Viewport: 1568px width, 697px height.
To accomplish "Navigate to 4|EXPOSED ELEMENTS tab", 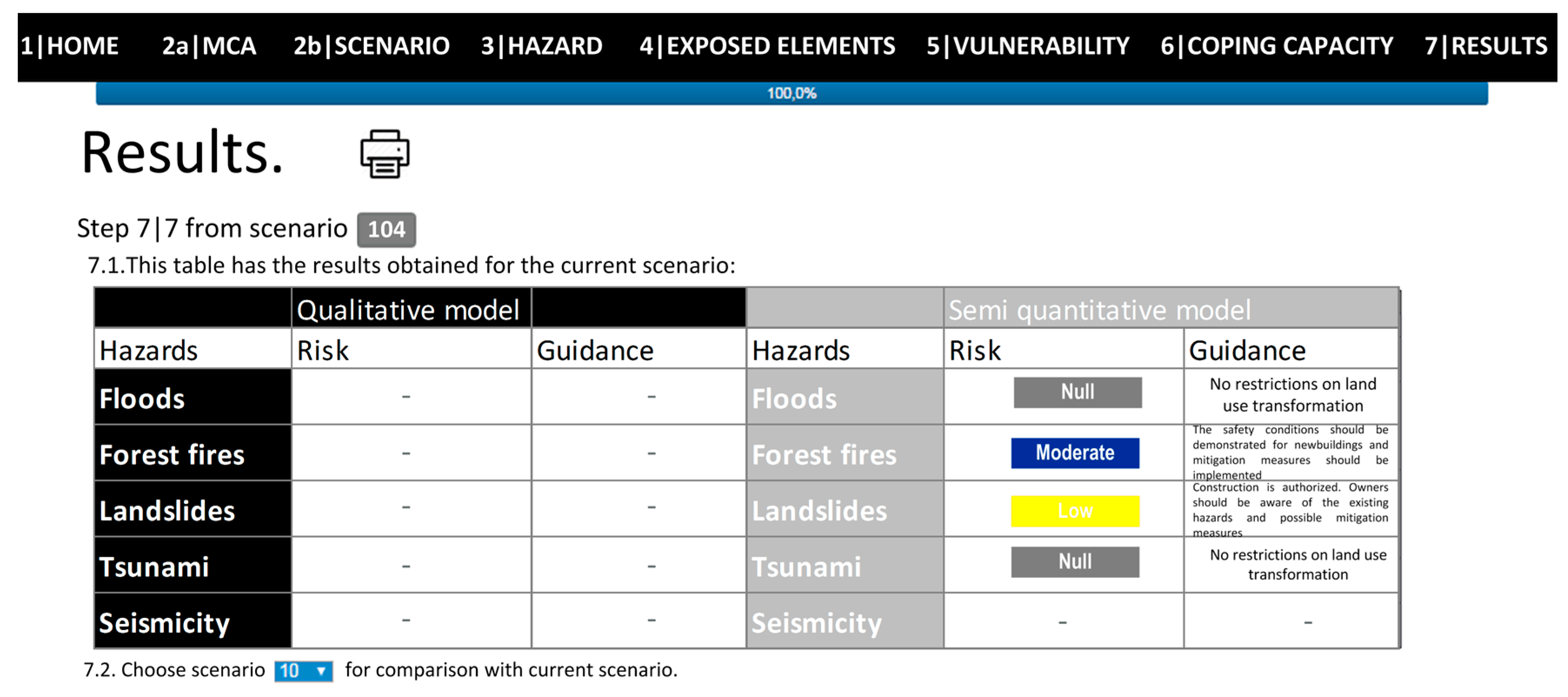I will click(767, 46).
